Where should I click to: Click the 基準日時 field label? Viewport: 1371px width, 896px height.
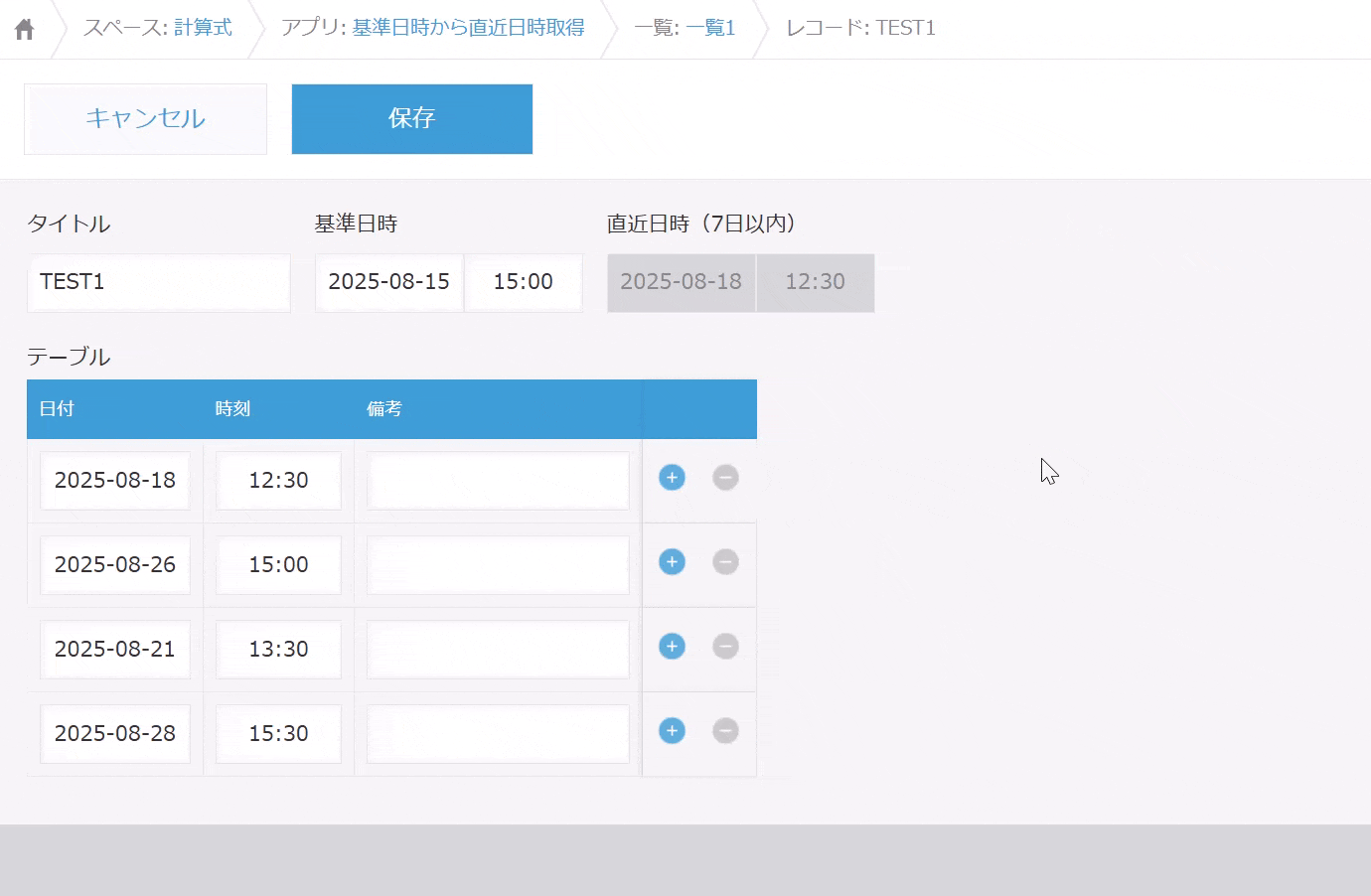(356, 224)
